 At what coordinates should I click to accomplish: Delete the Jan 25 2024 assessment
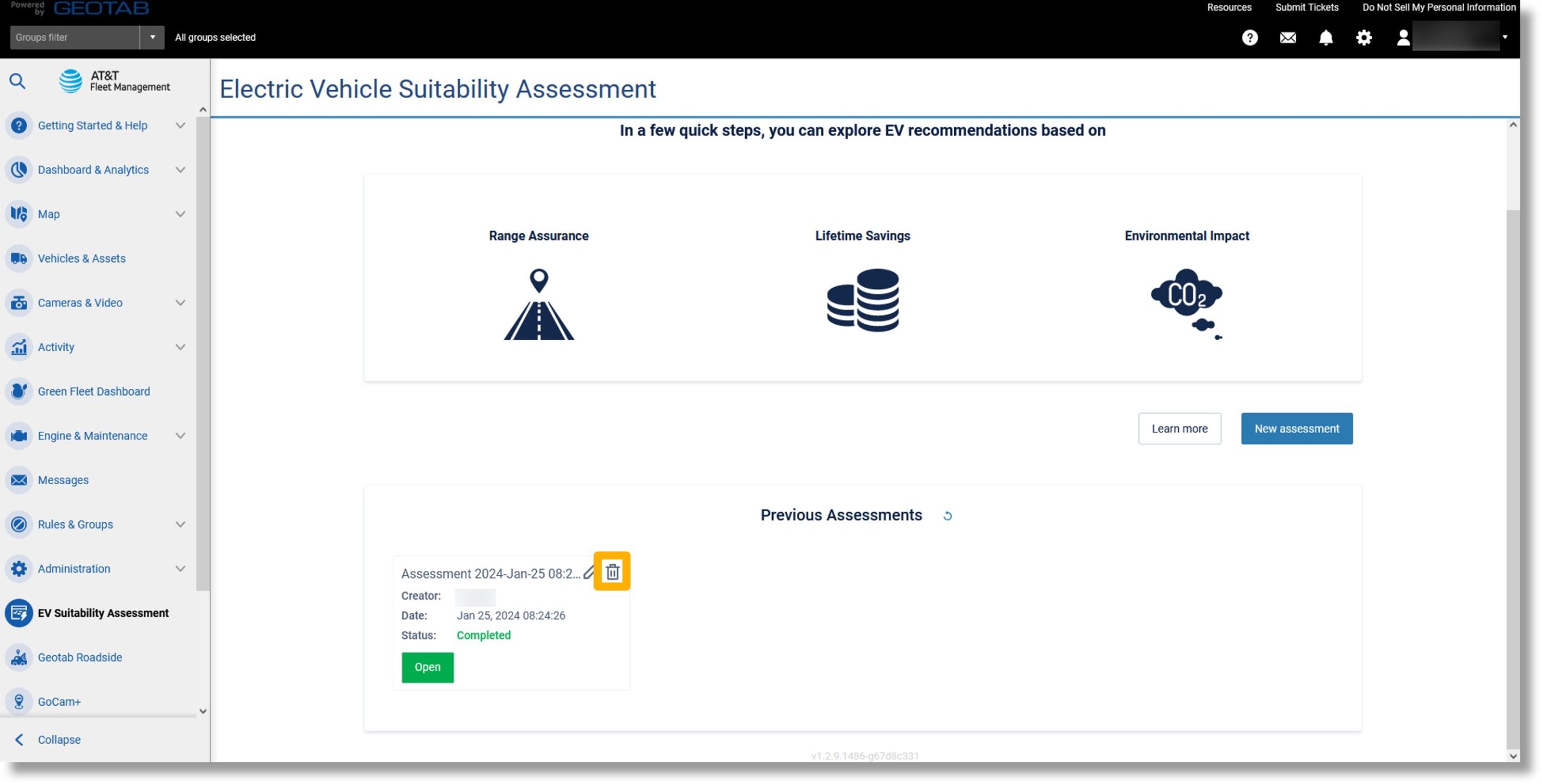(611, 571)
